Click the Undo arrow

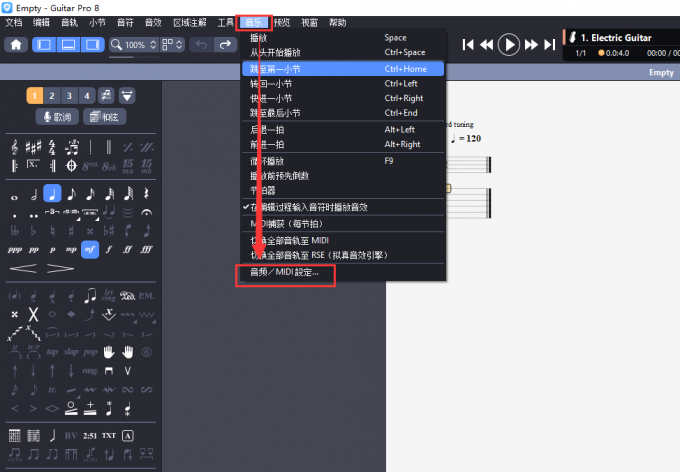coord(201,44)
